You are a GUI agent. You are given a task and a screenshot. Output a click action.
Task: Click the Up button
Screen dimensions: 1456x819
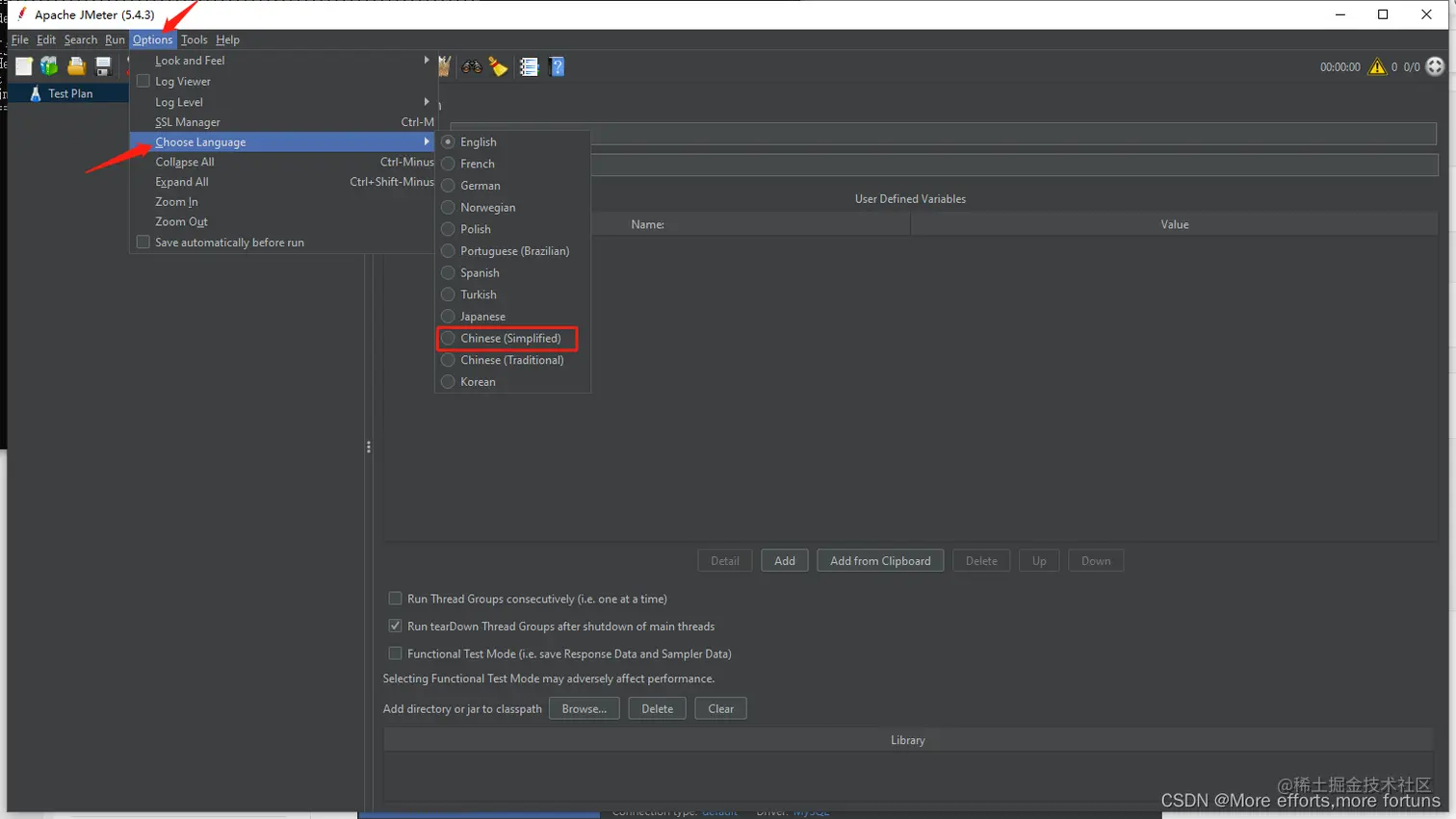pos(1039,561)
